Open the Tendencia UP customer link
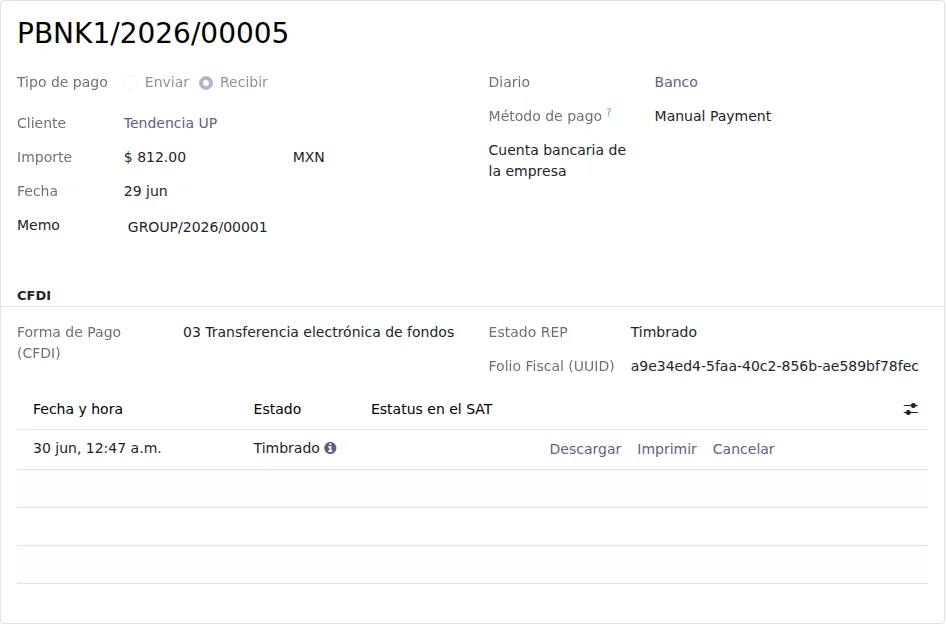This screenshot has width=946, height=624. click(170, 123)
